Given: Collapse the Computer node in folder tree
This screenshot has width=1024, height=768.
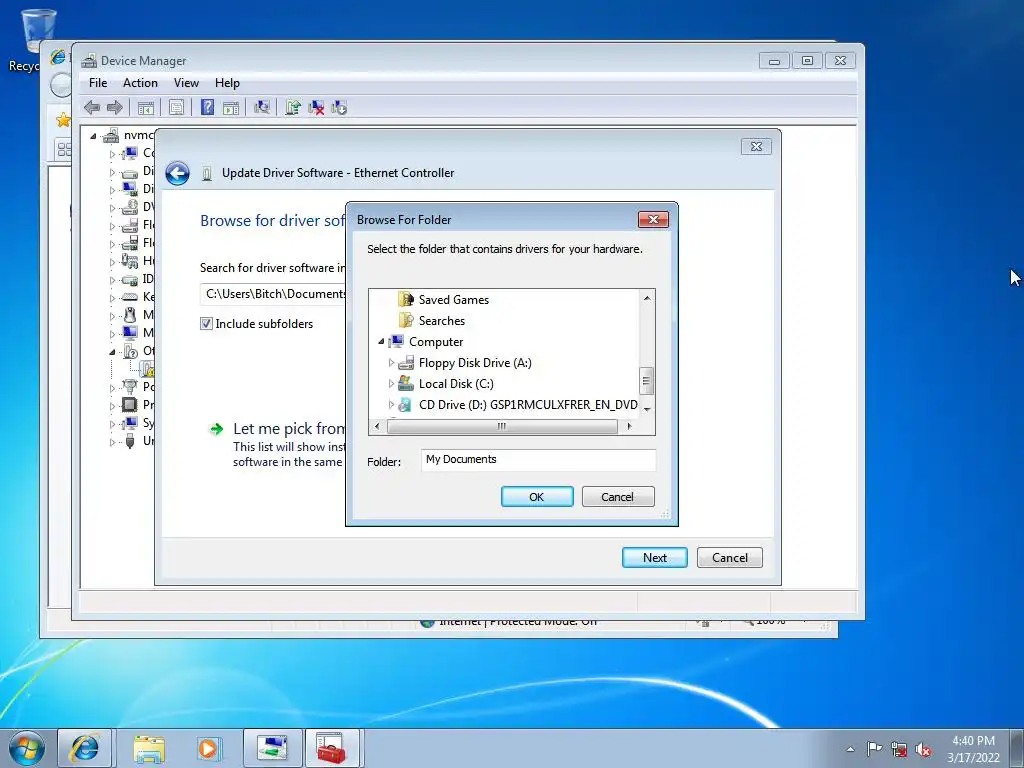Looking at the screenshot, I should click(x=381, y=342).
